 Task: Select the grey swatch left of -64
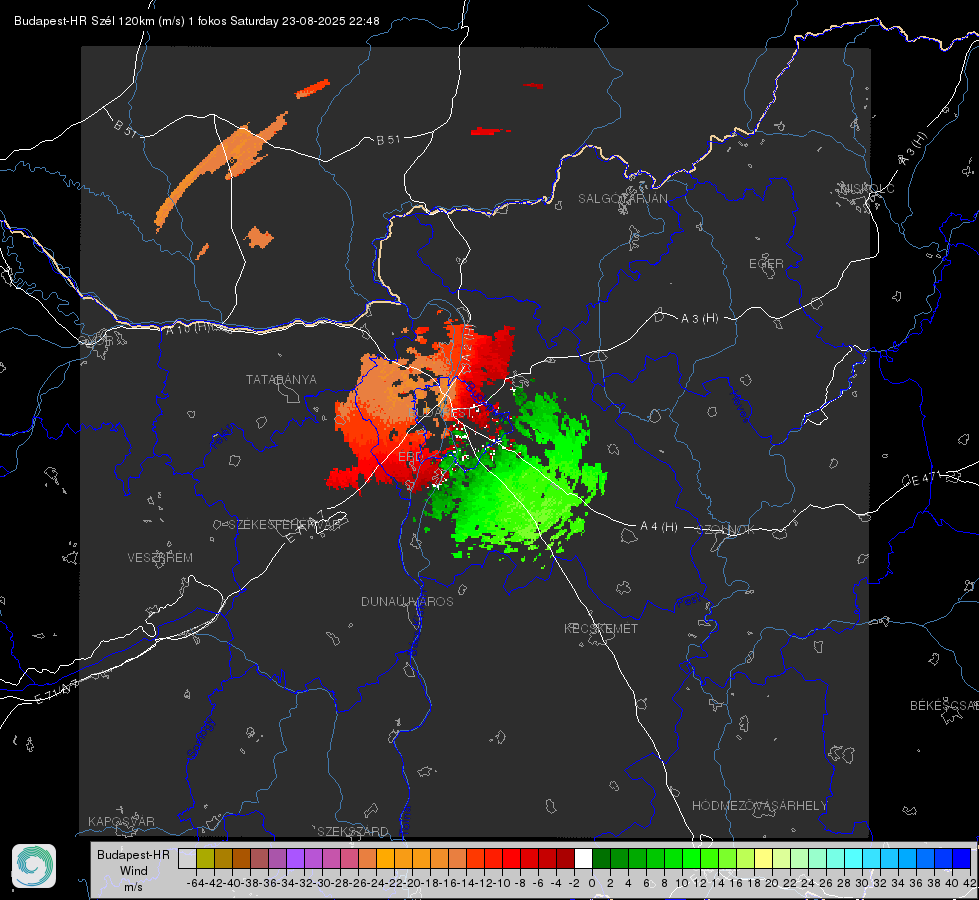tap(187, 858)
